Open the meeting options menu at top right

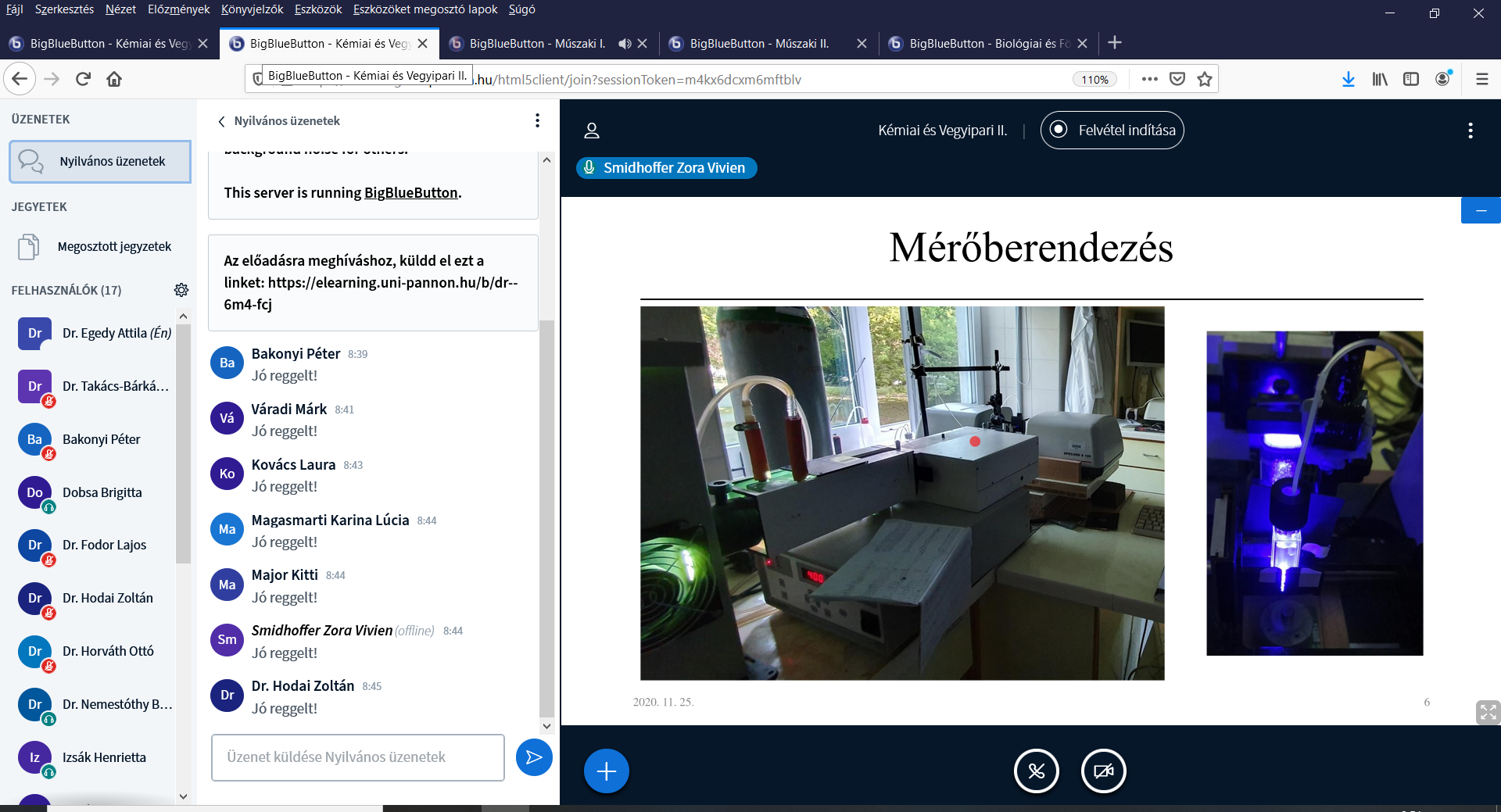[x=1470, y=131]
